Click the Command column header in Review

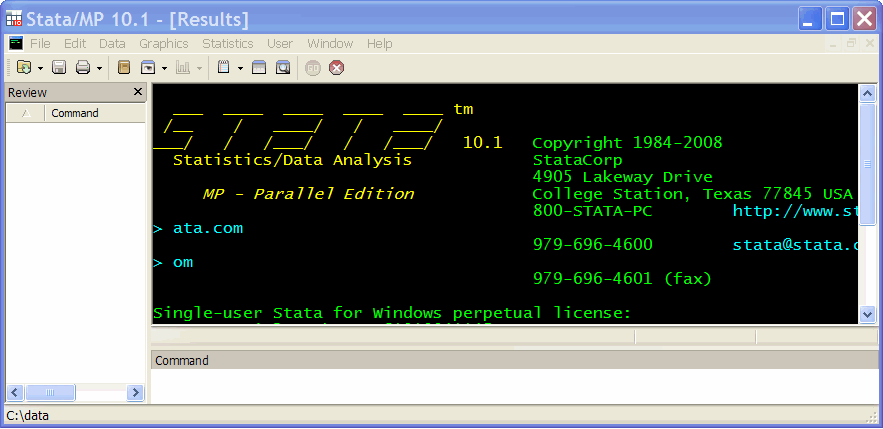coord(75,113)
